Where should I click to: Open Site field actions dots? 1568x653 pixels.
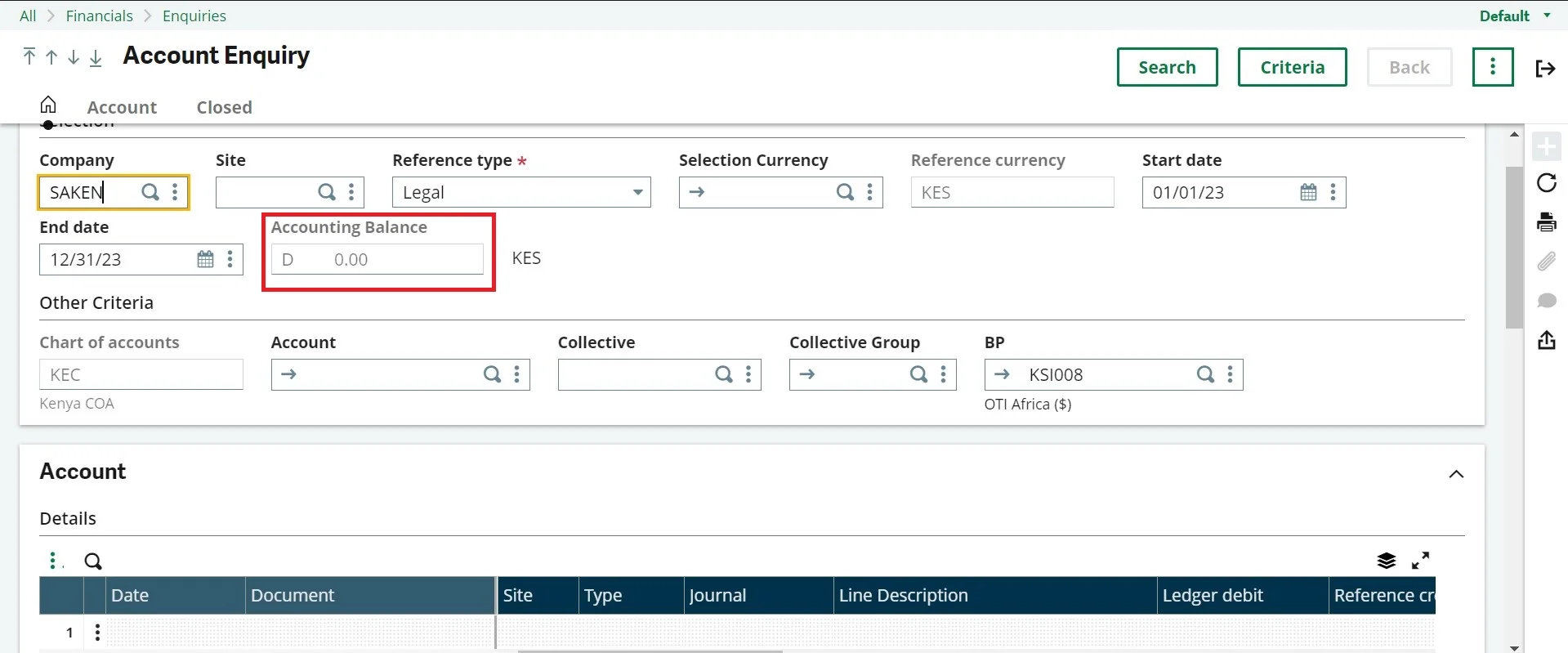351,192
